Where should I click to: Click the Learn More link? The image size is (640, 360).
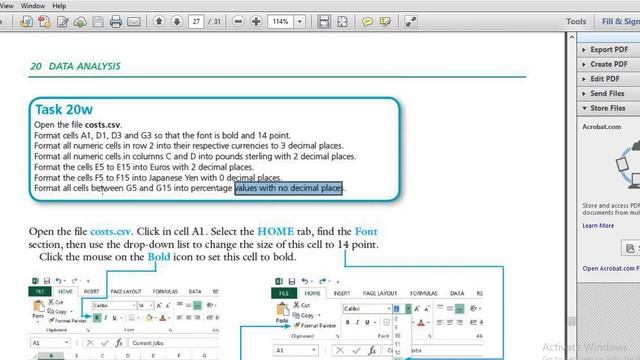pyautogui.click(x=598, y=226)
